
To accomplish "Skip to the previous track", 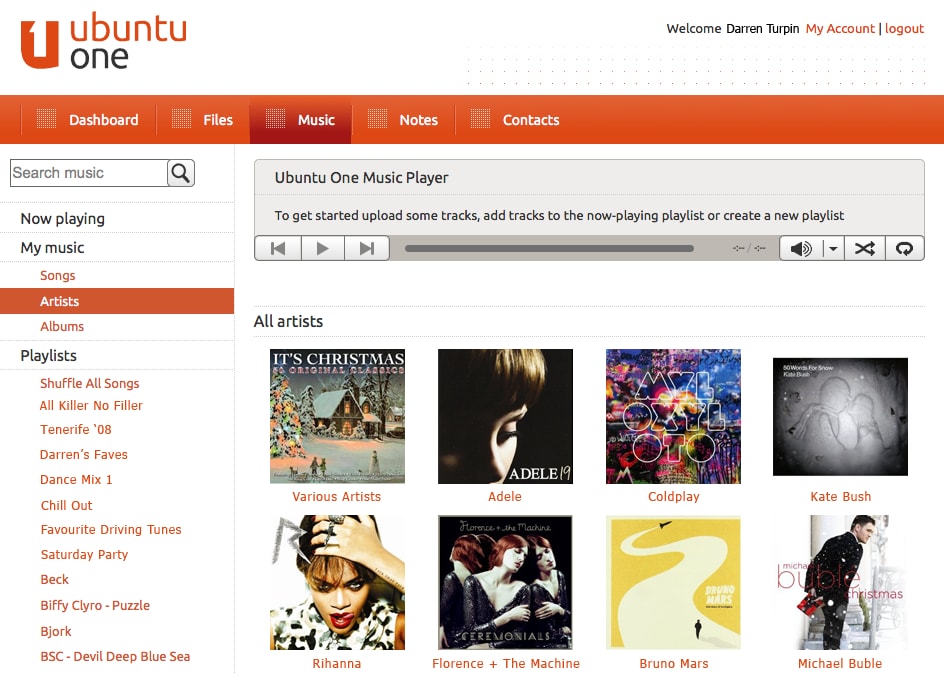I will (x=278, y=248).
